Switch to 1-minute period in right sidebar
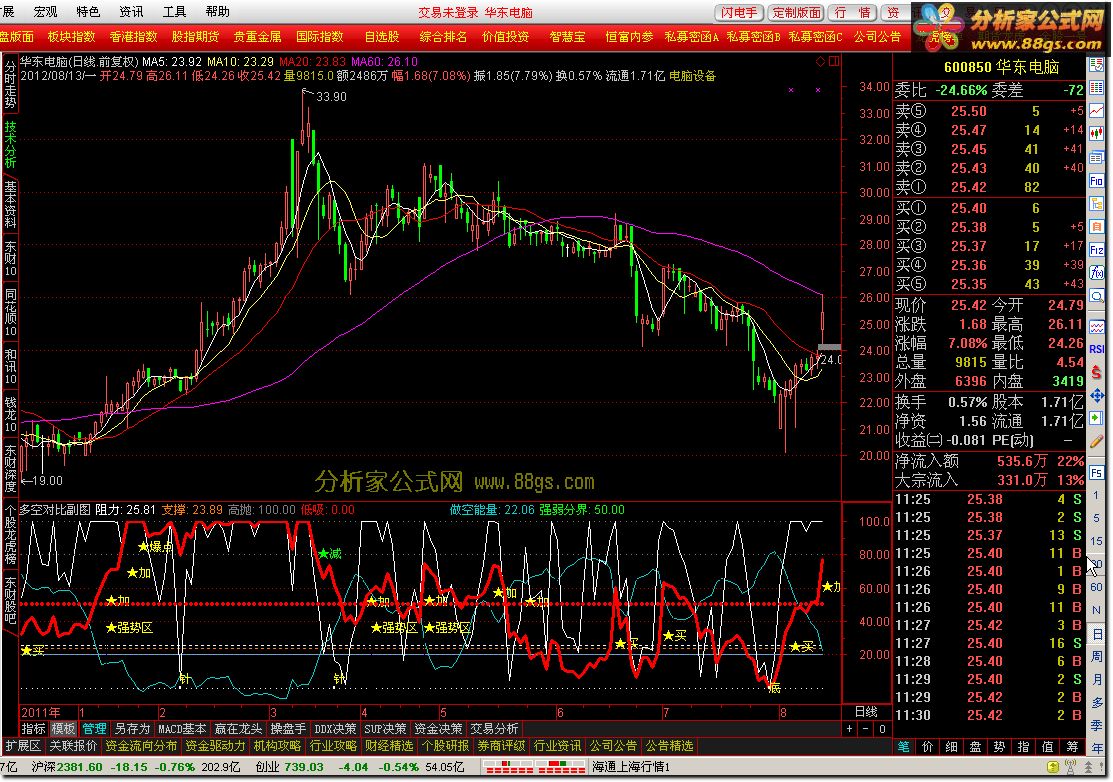Screen dimensions: 1113x782 click(x=1097, y=495)
